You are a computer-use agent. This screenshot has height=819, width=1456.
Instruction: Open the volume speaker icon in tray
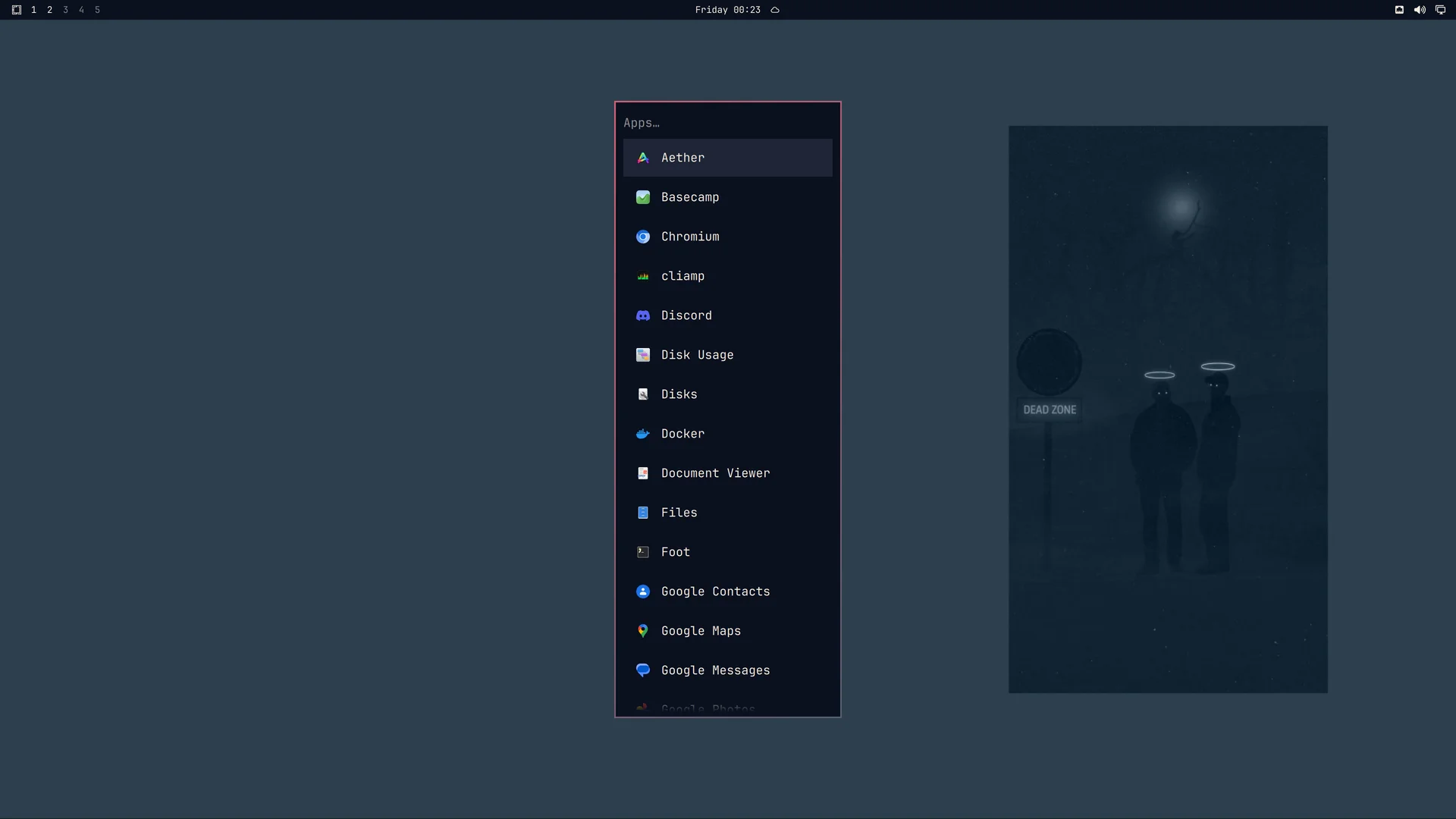(x=1420, y=10)
